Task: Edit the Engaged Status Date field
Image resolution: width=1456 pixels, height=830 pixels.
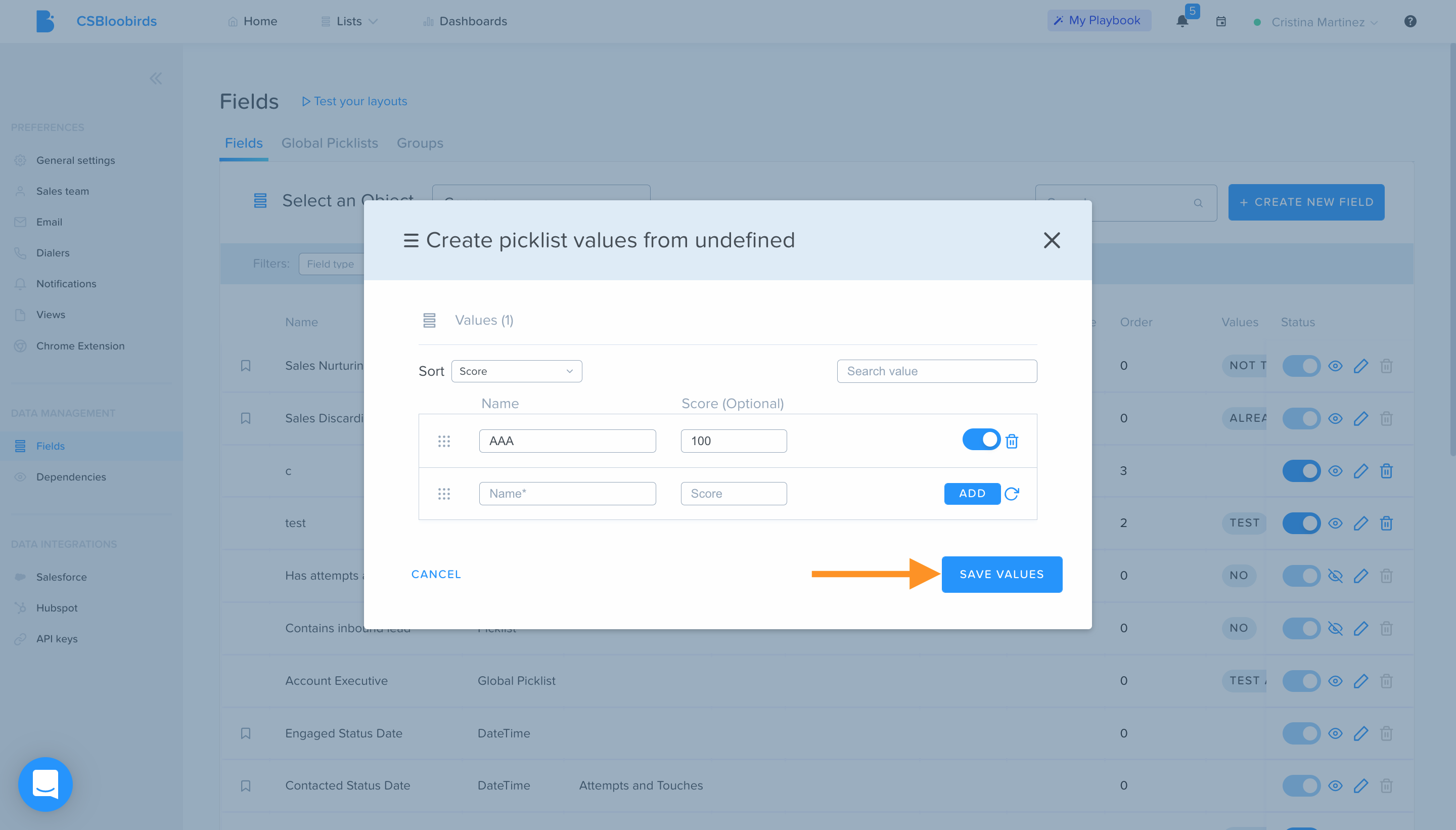Action: point(1361,733)
